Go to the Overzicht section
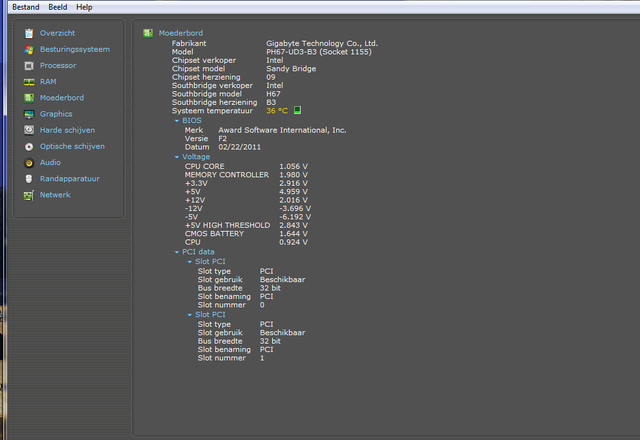The width and height of the screenshot is (640, 440). (57, 33)
